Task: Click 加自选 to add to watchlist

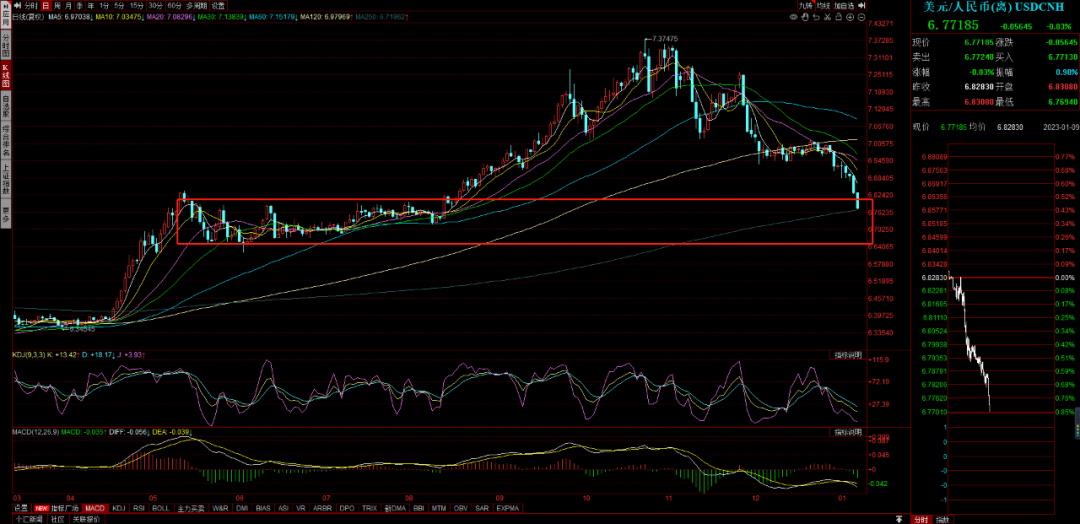Action: [844, 6]
